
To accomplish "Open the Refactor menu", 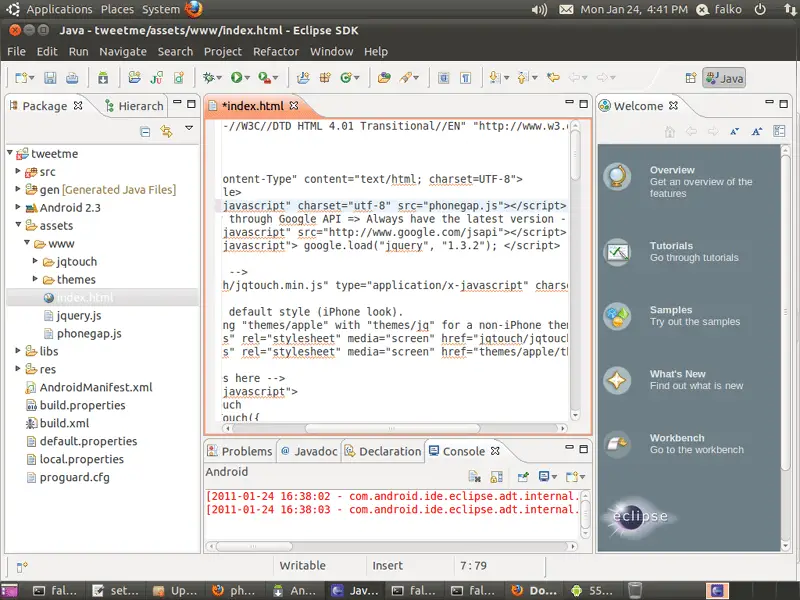I will point(276,52).
